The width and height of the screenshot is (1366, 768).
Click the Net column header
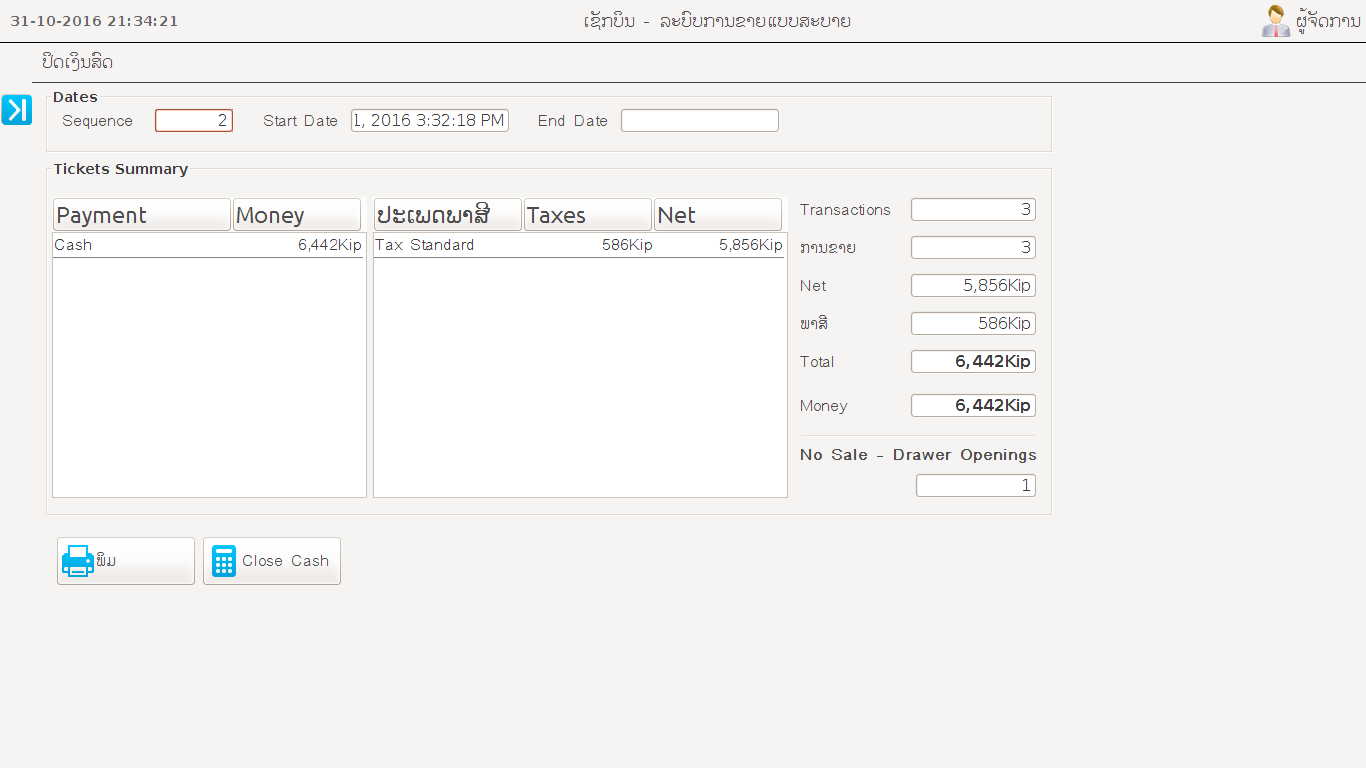718,215
